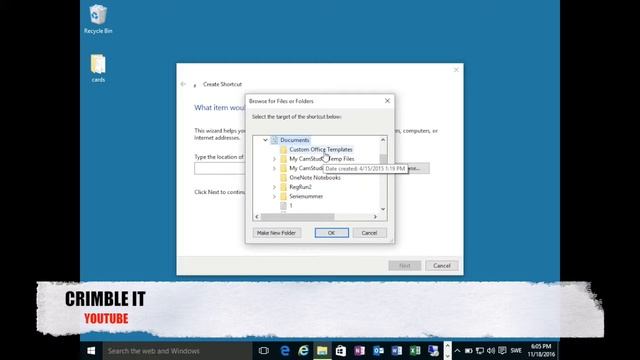Launch Internet Explorer from the taskbar
The height and width of the screenshot is (360, 640).
coord(303,351)
